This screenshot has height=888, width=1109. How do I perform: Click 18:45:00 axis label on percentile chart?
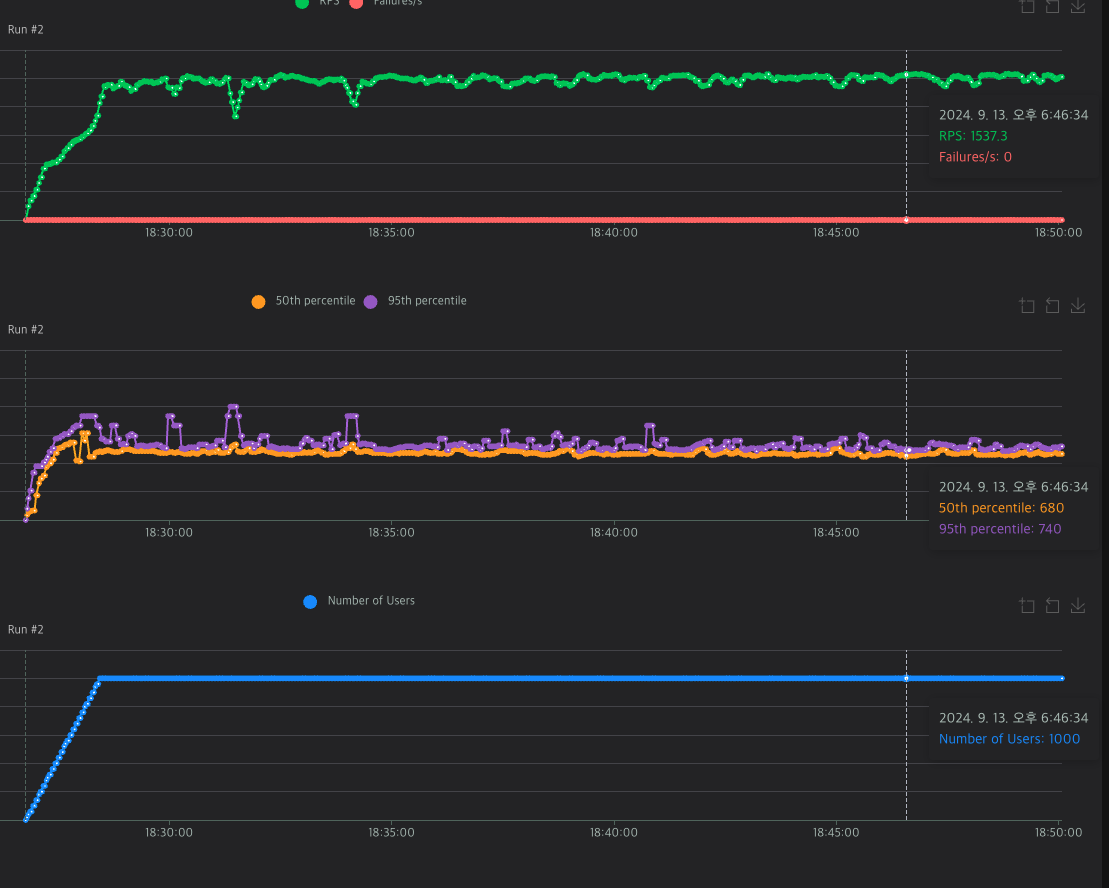tap(836, 532)
